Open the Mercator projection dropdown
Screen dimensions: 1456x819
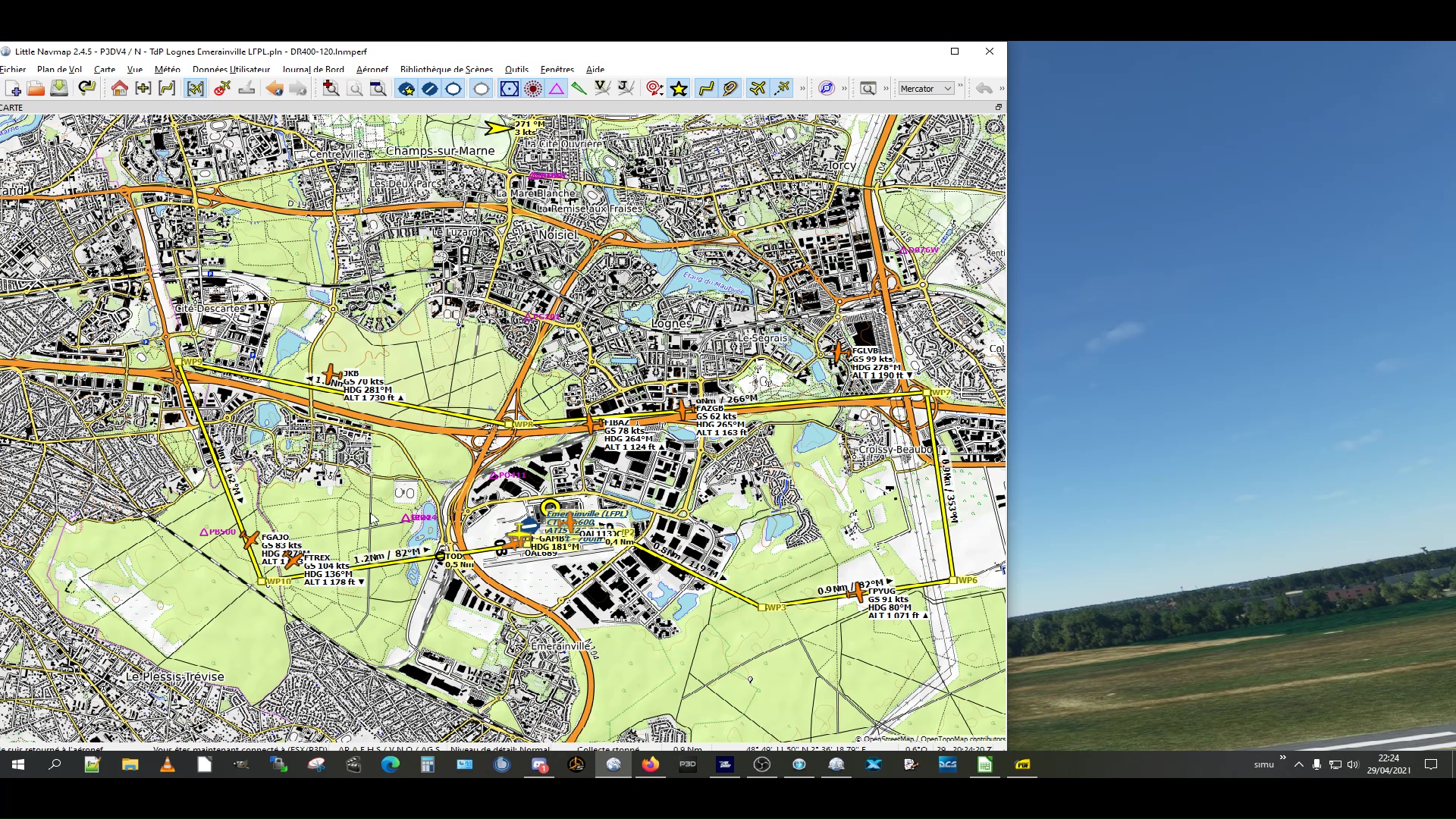[926, 89]
